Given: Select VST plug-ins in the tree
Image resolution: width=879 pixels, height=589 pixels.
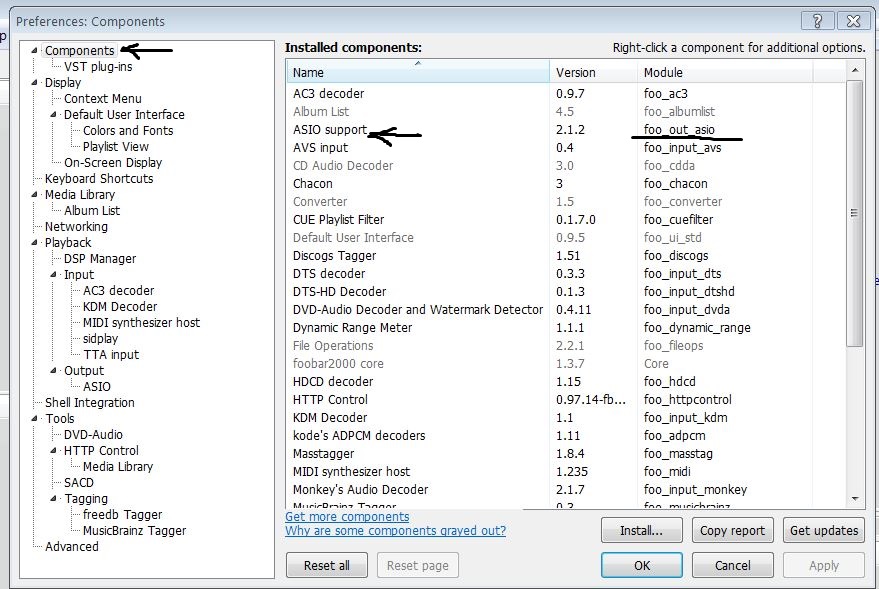Looking at the screenshot, I should tap(98, 67).
